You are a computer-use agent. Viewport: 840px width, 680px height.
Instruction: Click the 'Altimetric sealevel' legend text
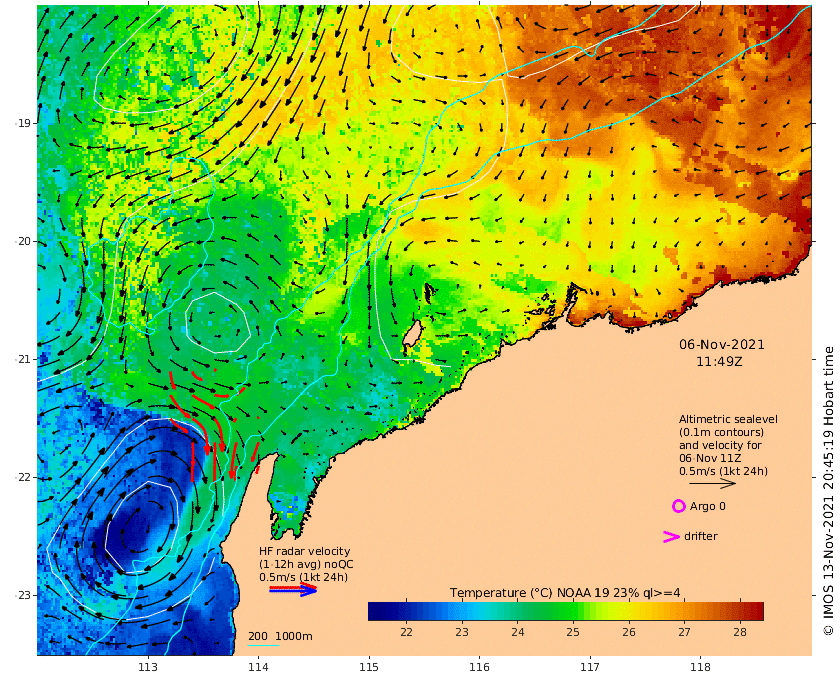point(728,420)
